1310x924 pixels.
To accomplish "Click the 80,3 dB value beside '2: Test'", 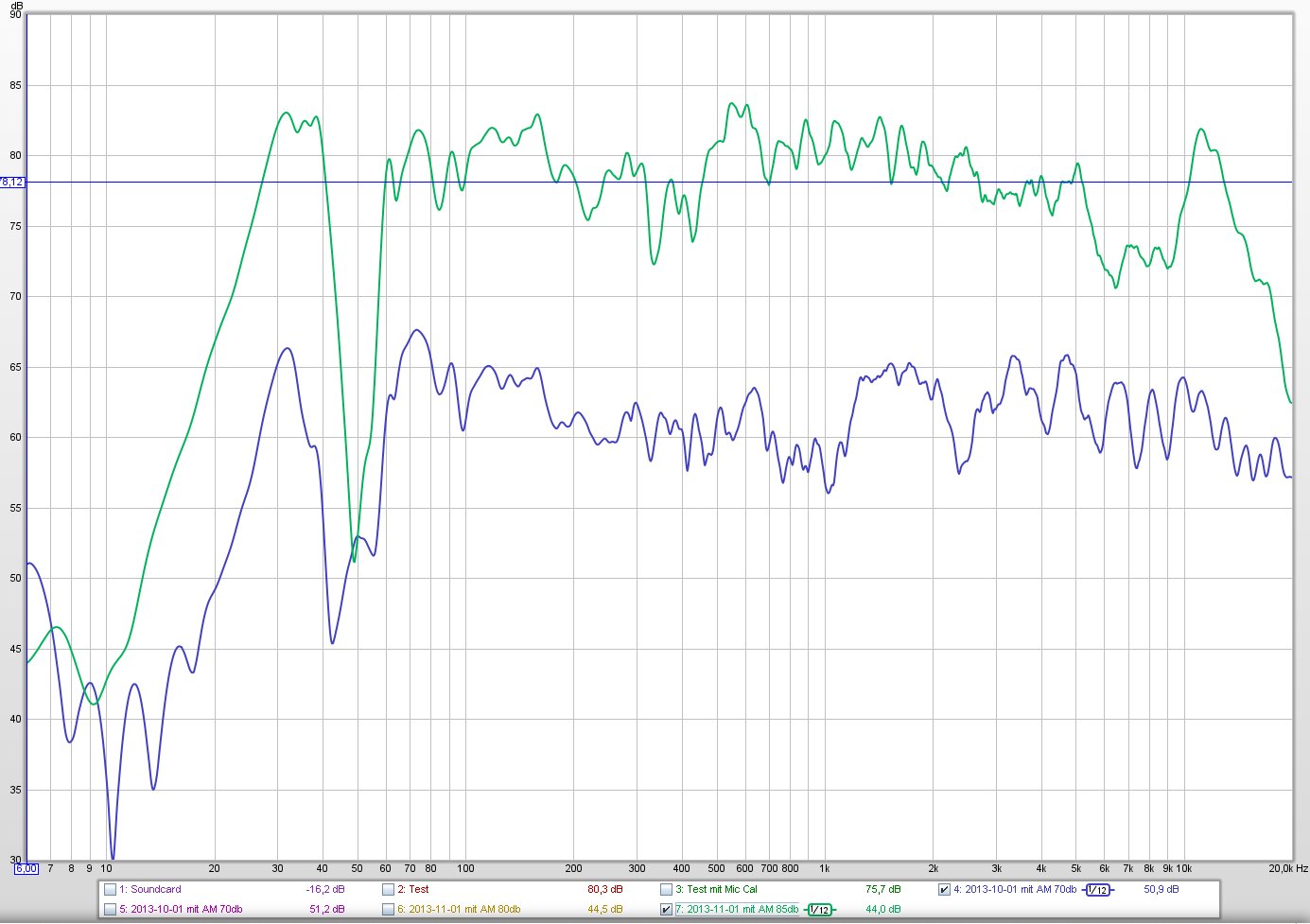I will 604,890.
